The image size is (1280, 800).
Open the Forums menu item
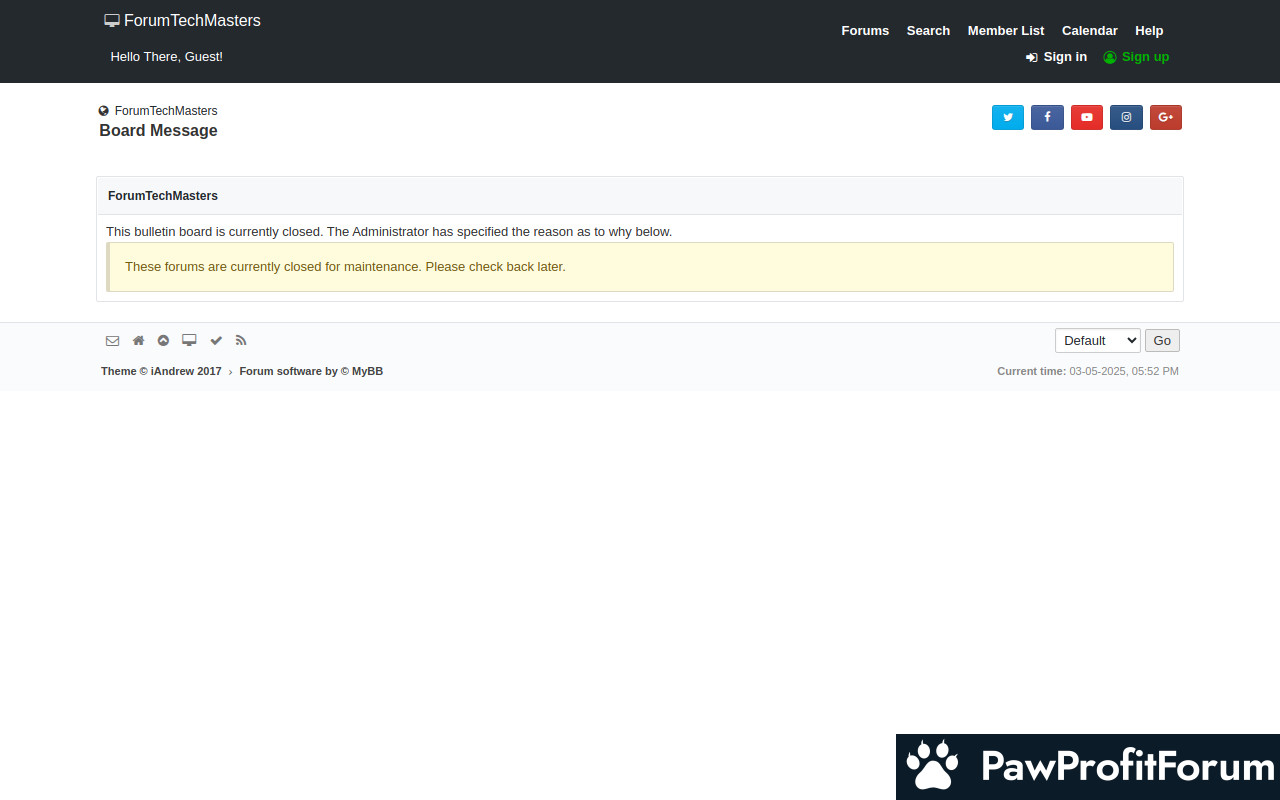864,31
